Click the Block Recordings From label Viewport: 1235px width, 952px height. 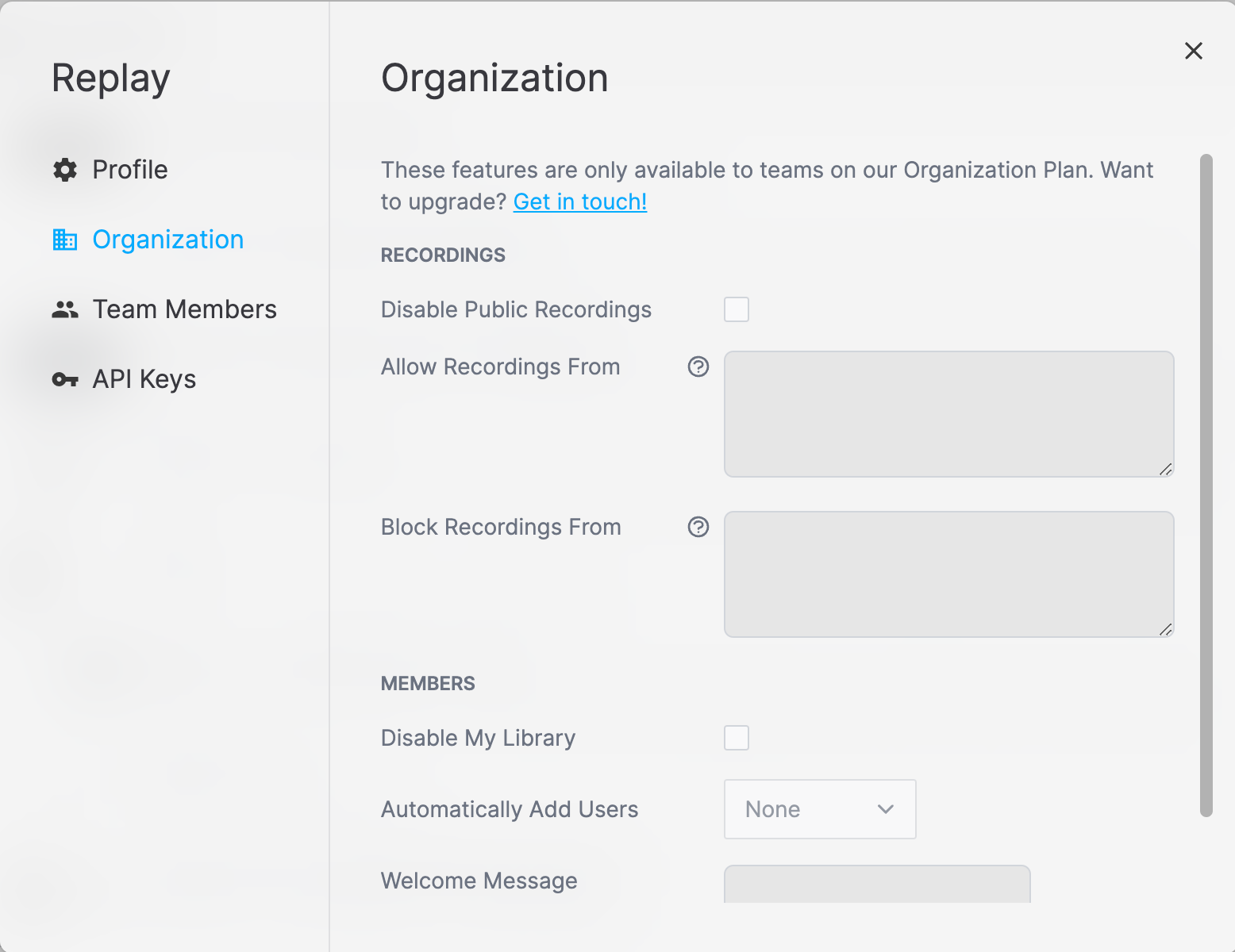tap(501, 527)
